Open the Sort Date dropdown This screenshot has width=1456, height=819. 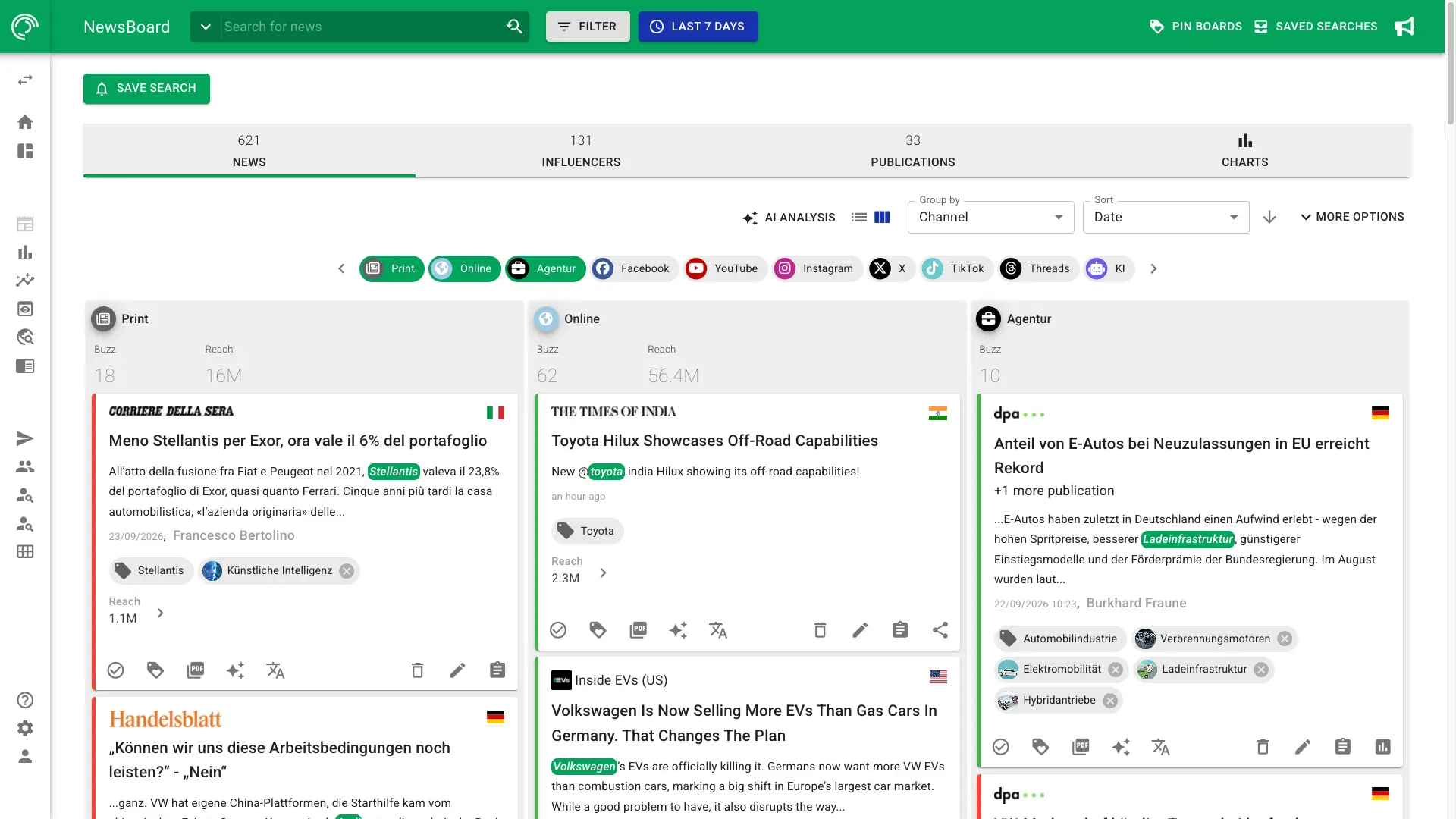tap(1166, 217)
